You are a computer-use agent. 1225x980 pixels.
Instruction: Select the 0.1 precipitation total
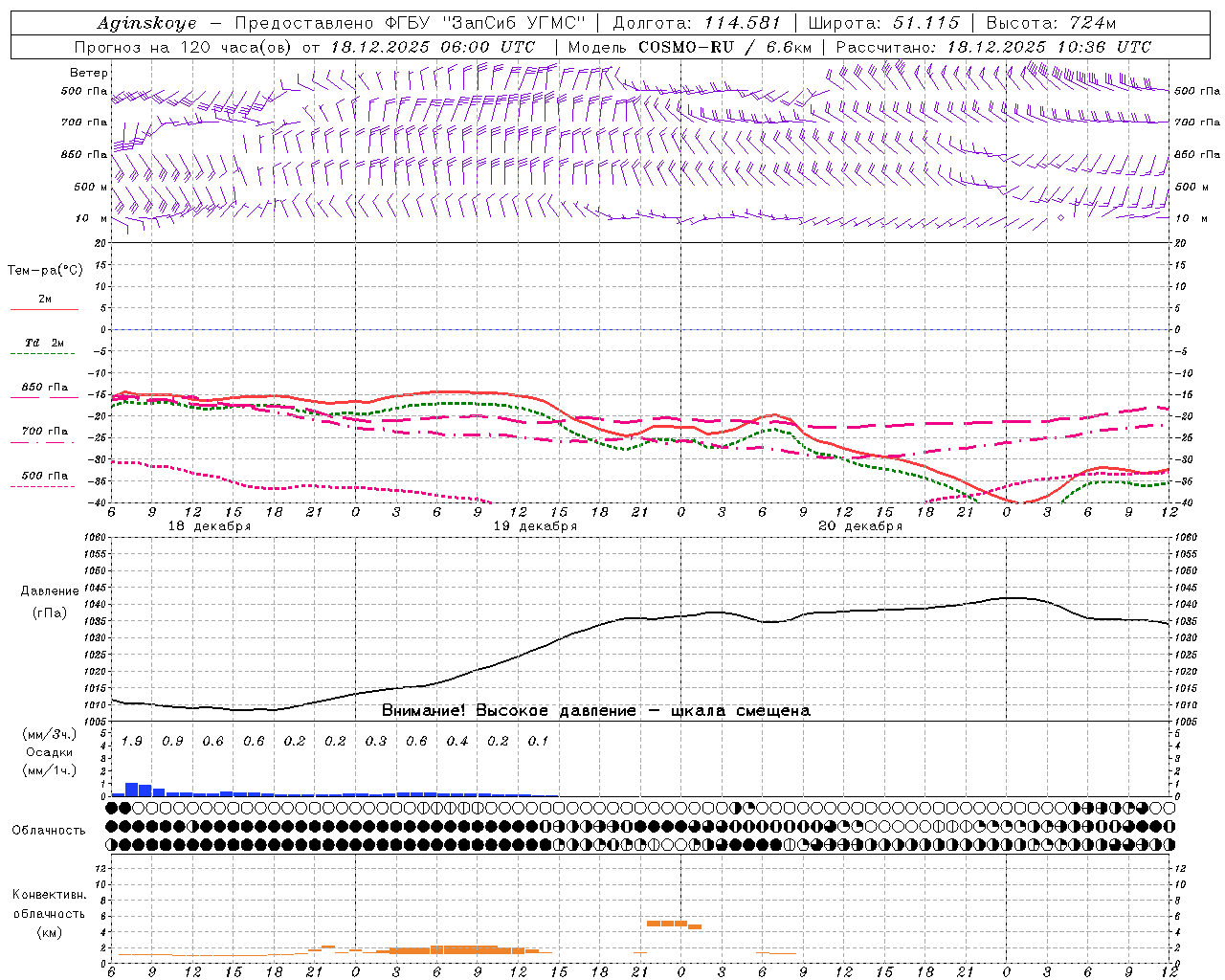539,741
